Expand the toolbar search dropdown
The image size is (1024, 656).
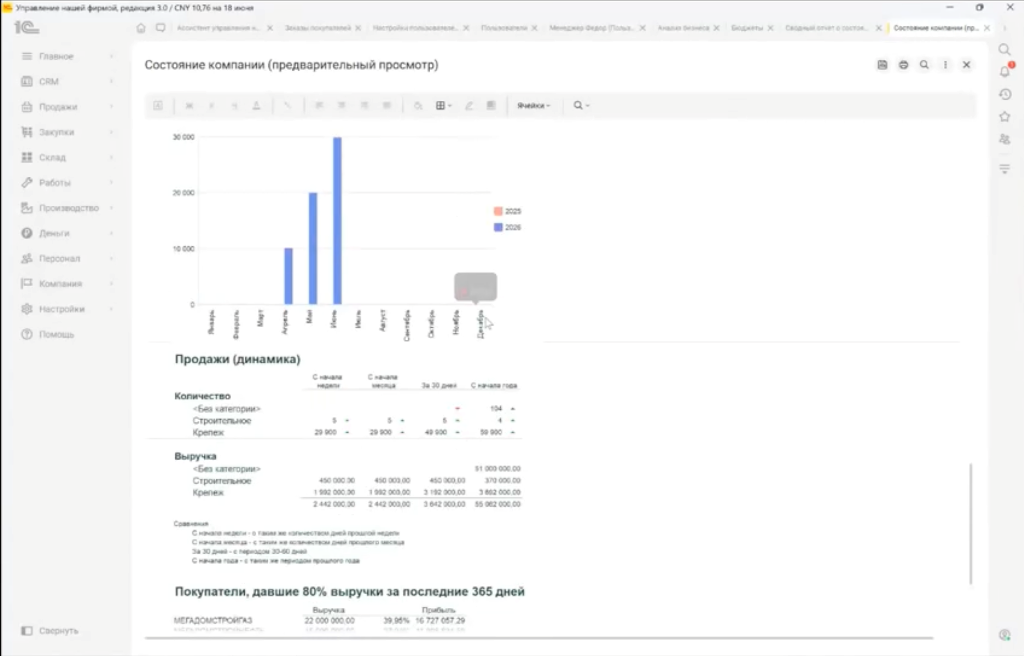(x=581, y=105)
